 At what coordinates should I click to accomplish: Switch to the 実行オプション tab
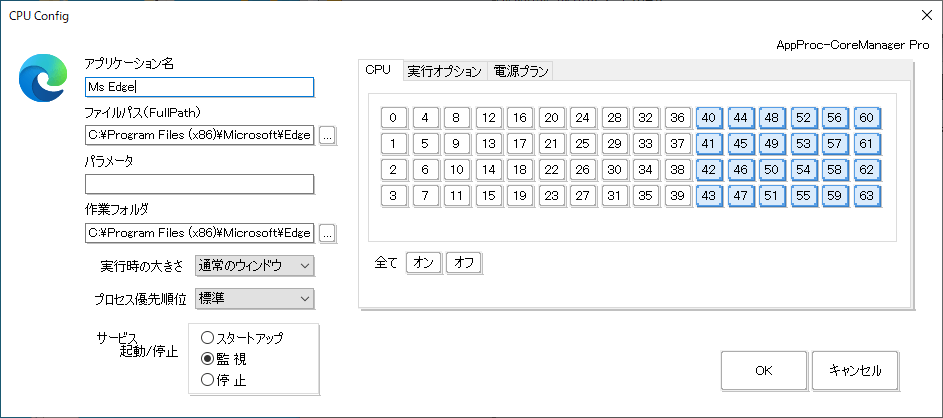444,71
